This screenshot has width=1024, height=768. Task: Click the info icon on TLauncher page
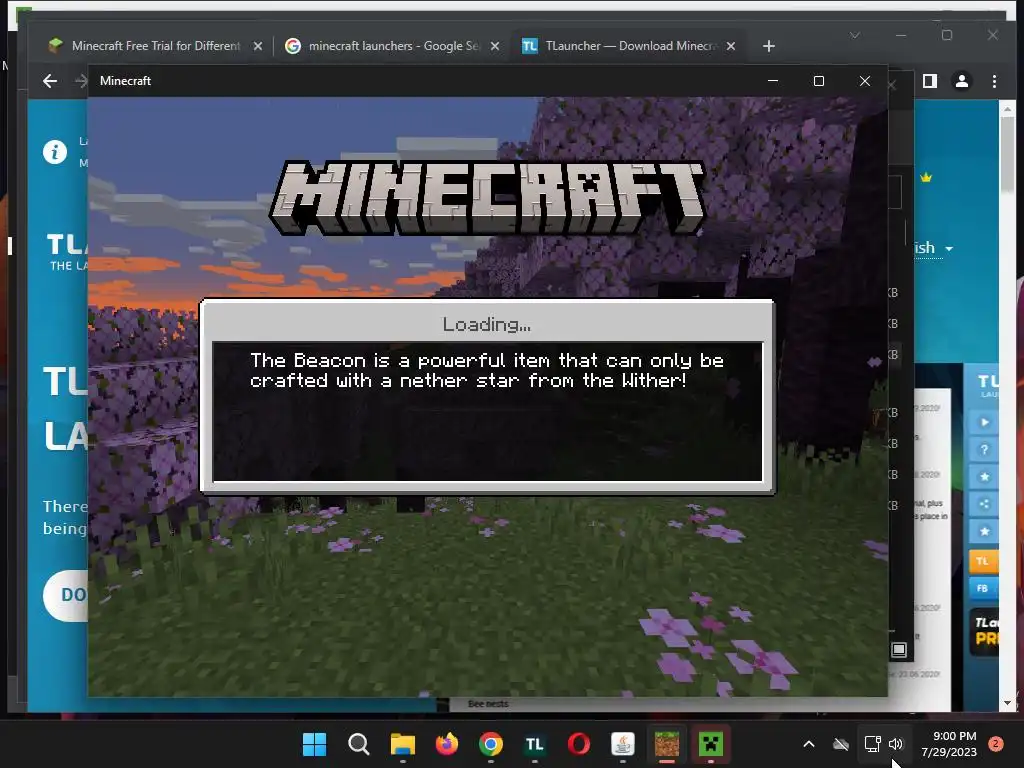(x=55, y=152)
